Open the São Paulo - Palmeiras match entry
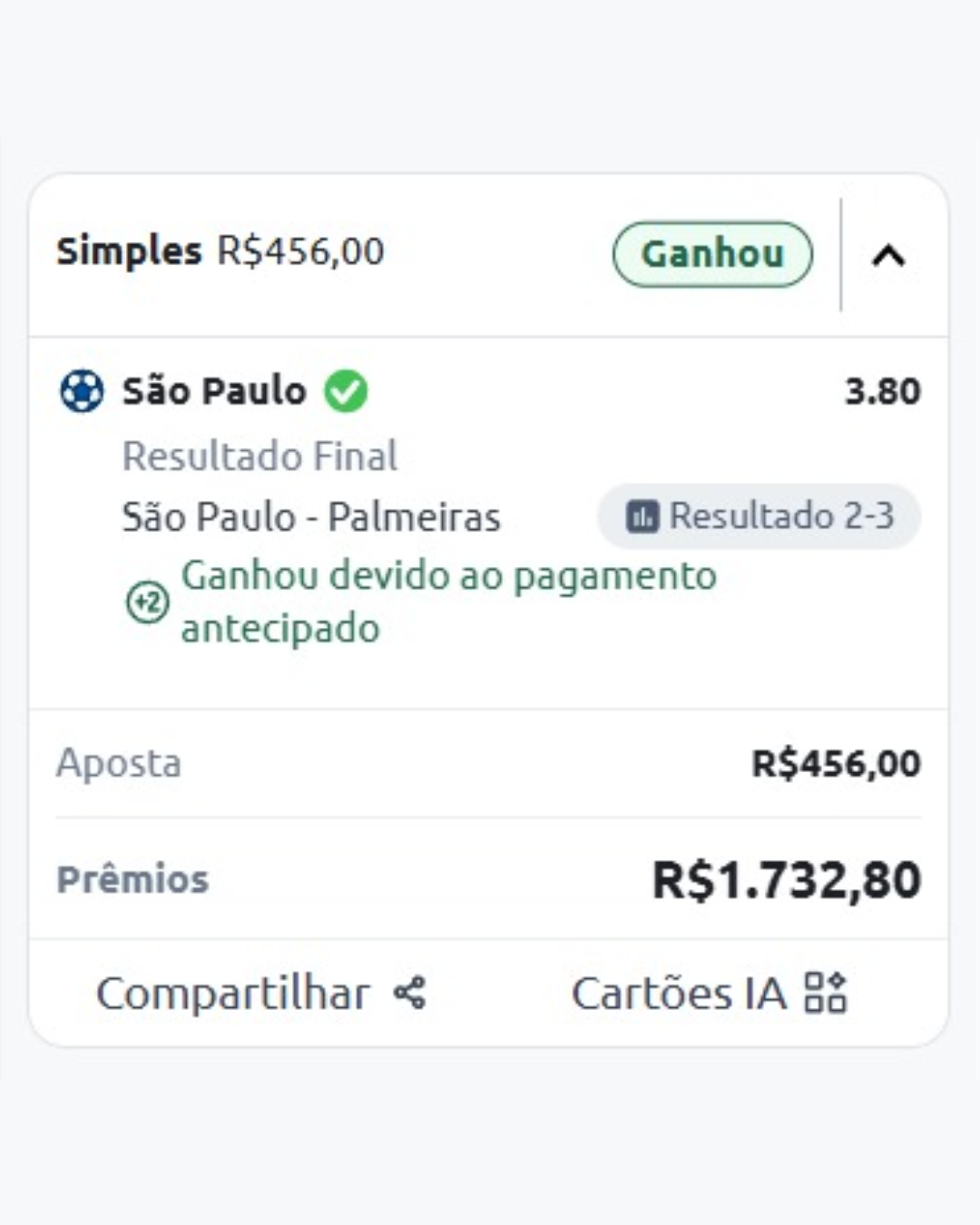 tap(311, 515)
